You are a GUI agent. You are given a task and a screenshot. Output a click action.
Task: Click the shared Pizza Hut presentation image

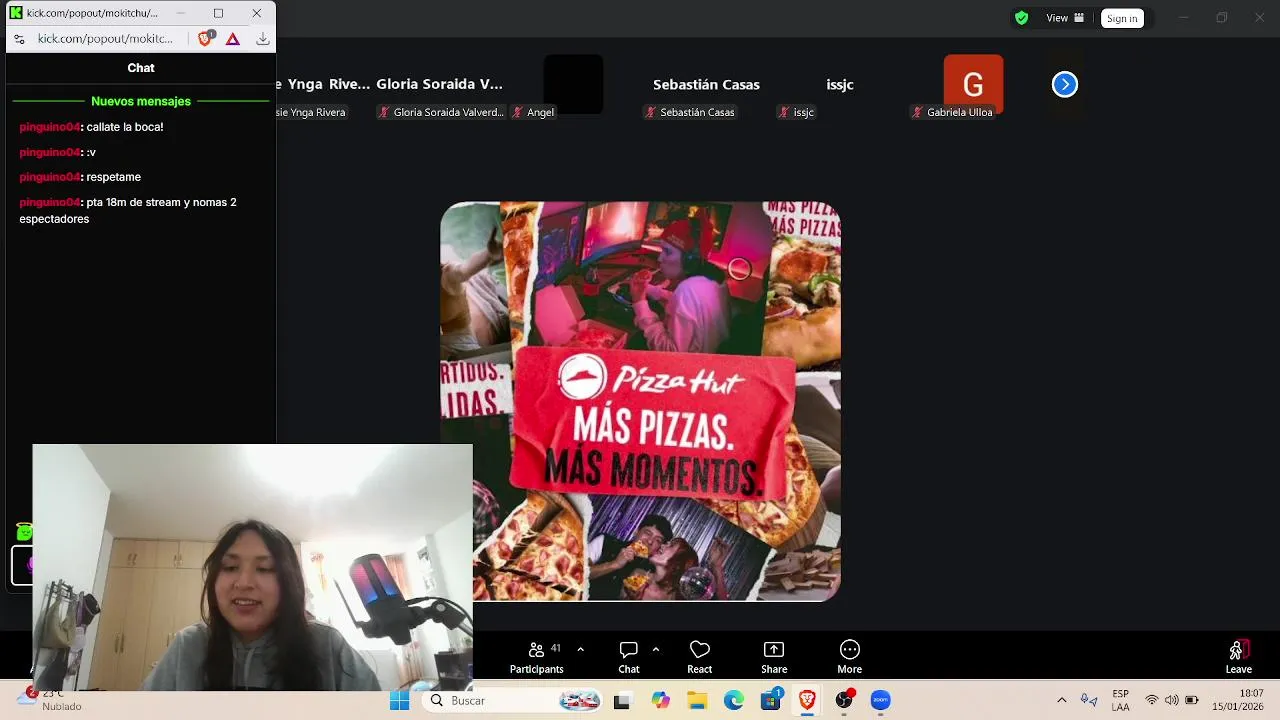pyautogui.click(x=640, y=401)
